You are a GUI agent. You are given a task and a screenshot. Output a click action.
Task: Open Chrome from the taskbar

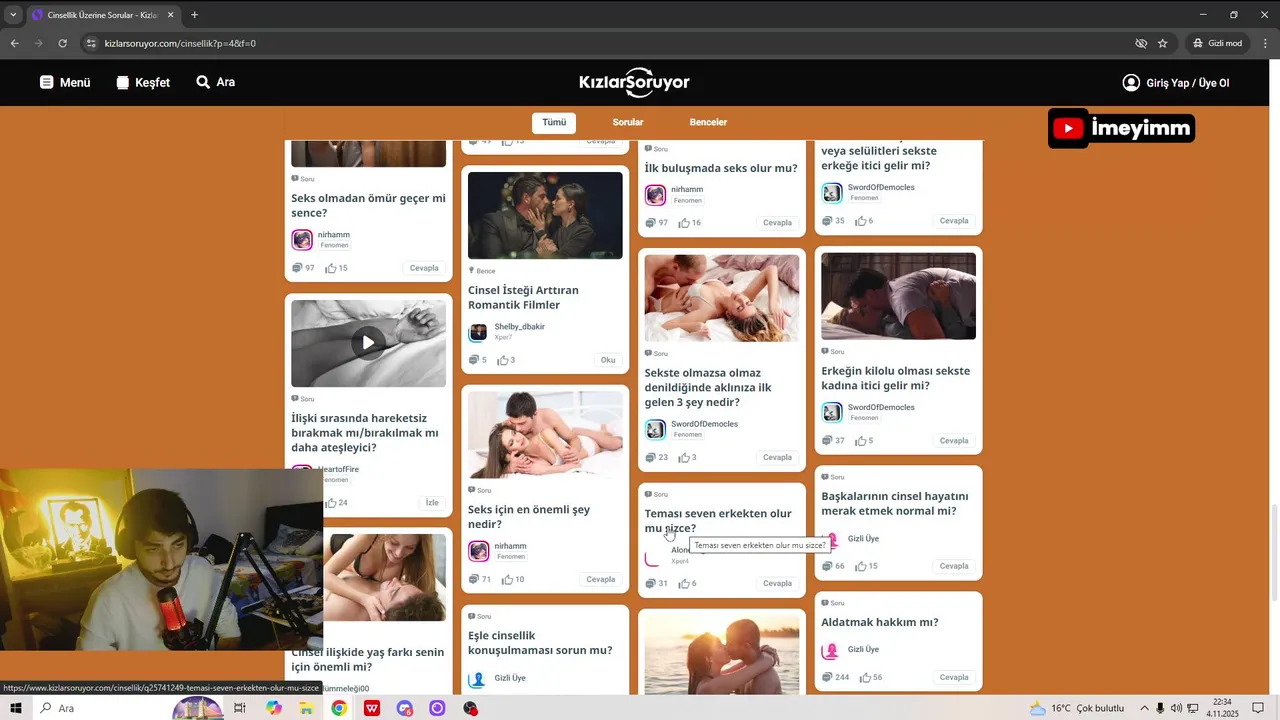339,708
